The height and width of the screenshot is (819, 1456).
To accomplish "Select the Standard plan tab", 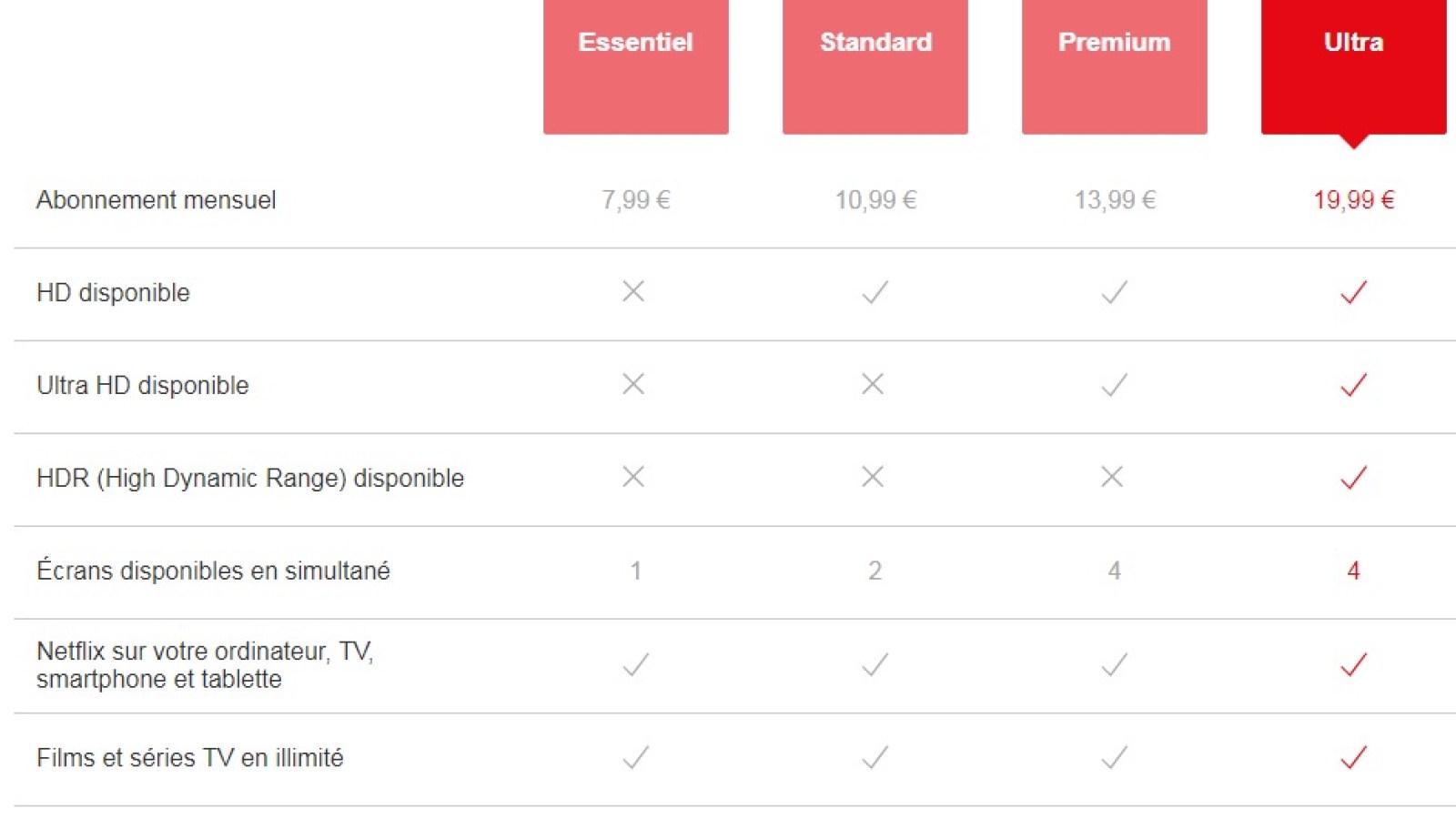I will [875, 66].
